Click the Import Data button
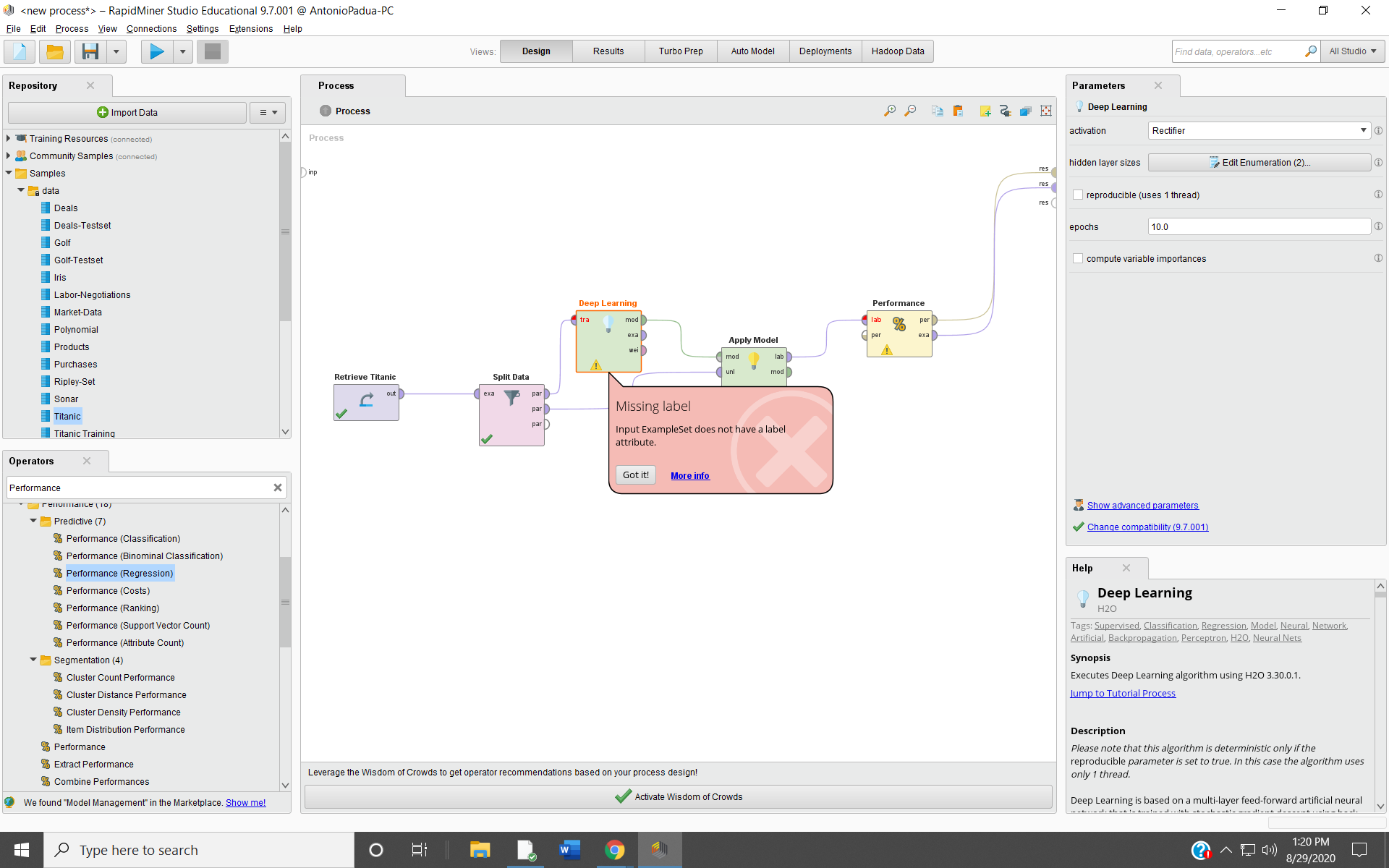This screenshot has width=1389, height=868. pyautogui.click(x=127, y=113)
